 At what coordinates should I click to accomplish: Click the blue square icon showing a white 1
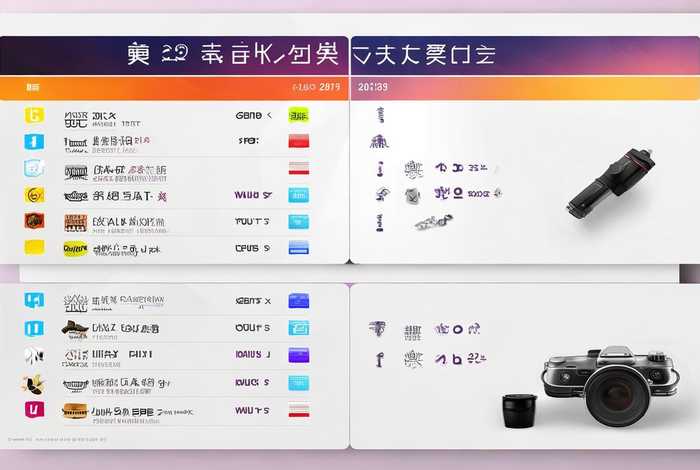[x=34, y=142]
